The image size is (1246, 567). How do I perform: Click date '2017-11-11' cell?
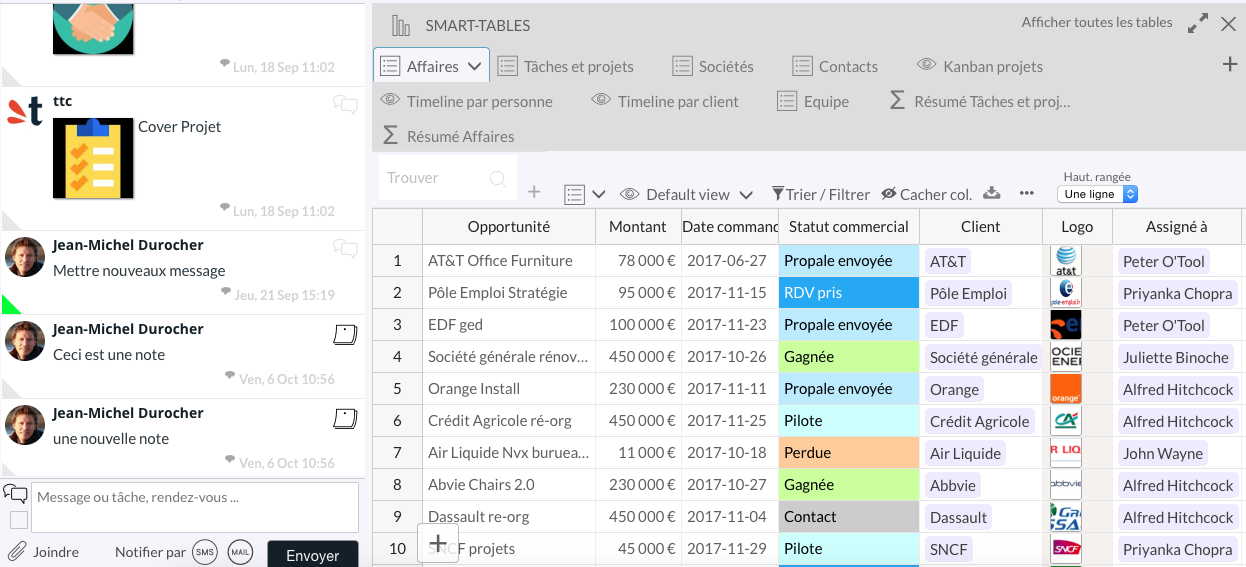[729, 389]
